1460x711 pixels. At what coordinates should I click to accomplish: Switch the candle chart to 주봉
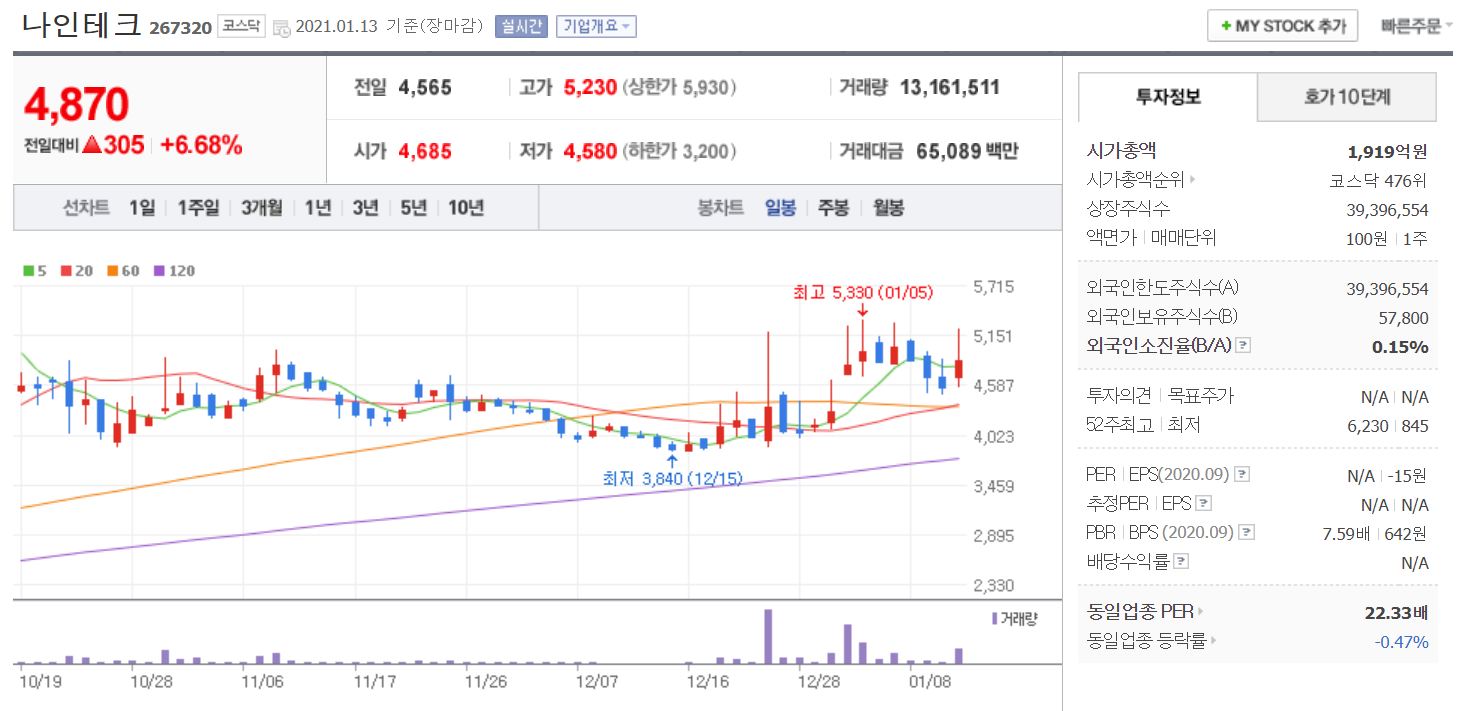pyautogui.click(x=833, y=208)
